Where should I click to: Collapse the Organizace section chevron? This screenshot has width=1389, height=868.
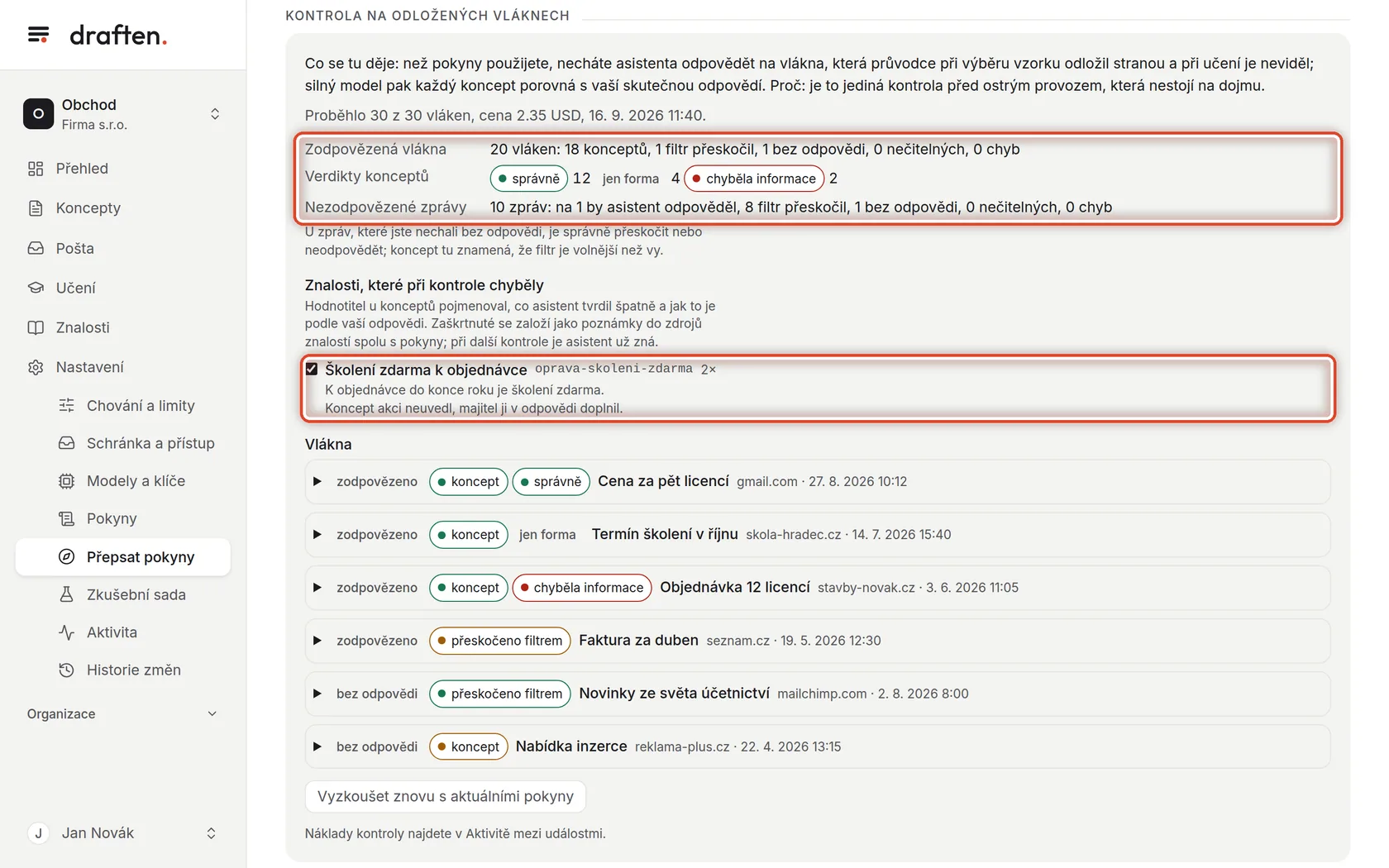click(x=212, y=714)
